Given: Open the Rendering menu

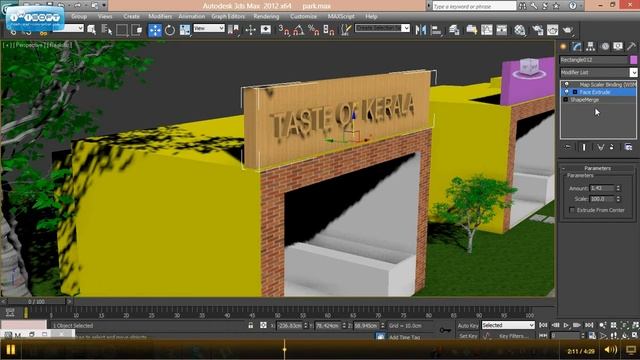Looking at the screenshot, I should click(266, 16).
